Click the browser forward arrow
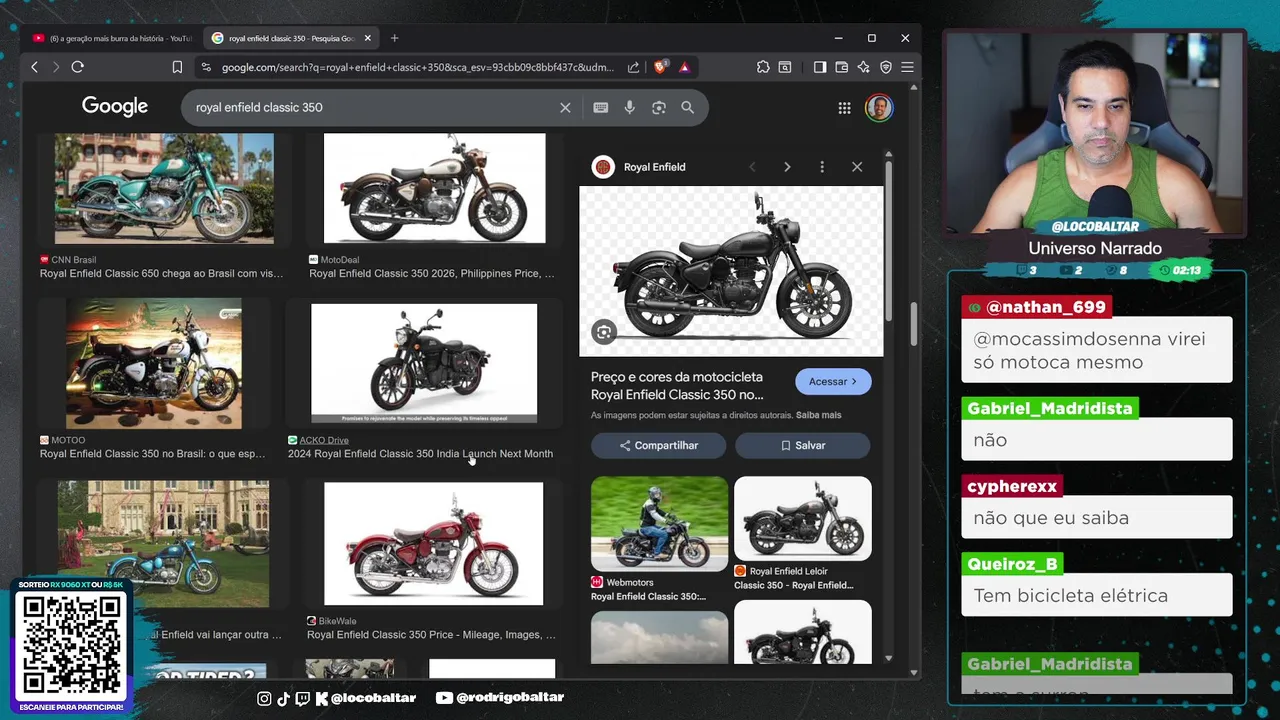Screen dimensions: 1280x720 56,67
